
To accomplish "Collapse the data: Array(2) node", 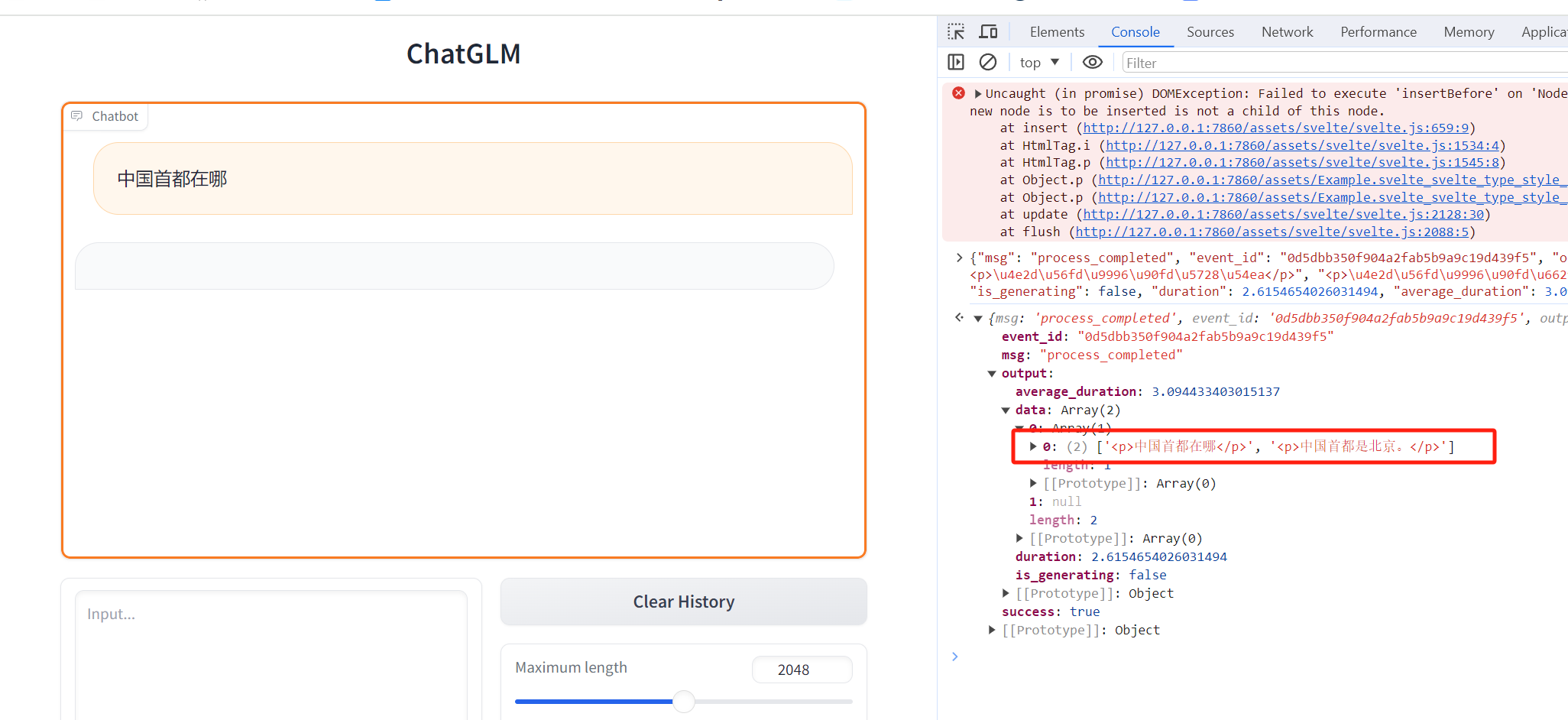I will click(x=1006, y=410).
